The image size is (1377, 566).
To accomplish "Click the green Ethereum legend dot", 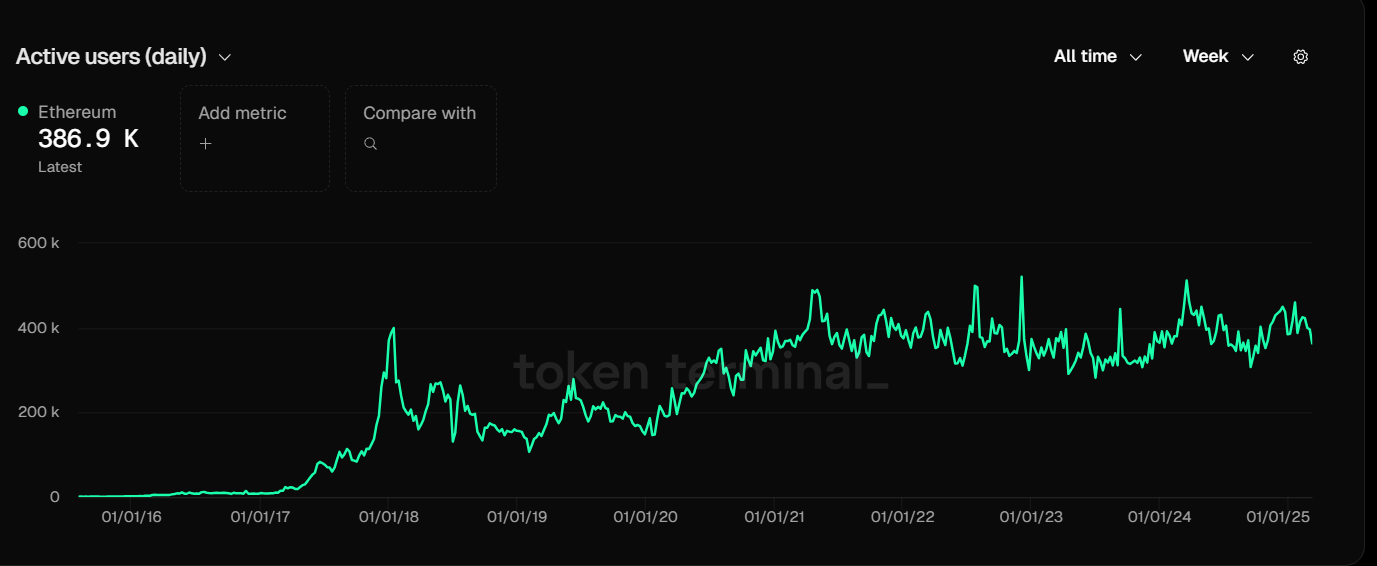I will (23, 111).
